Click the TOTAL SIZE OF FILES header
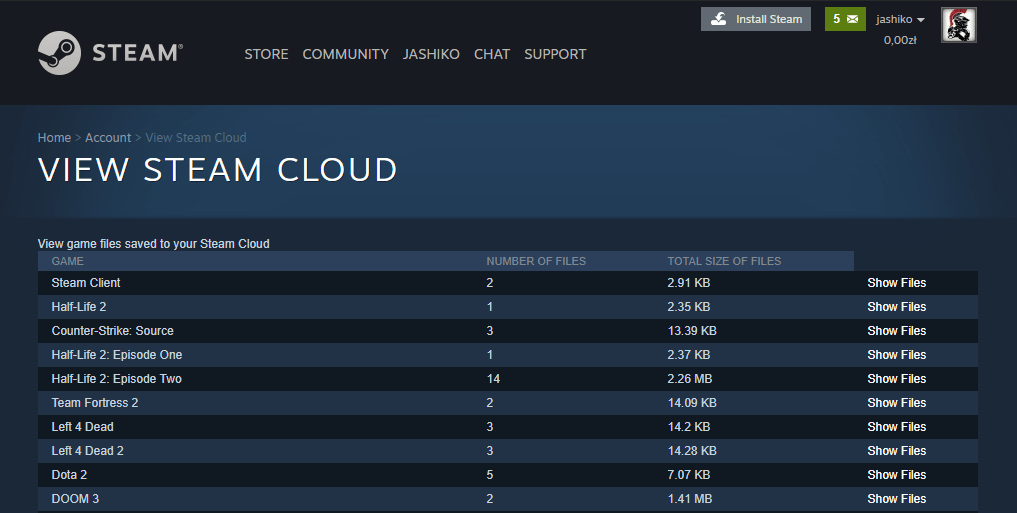The height and width of the screenshot is (513, 1017). click(724, 261)
